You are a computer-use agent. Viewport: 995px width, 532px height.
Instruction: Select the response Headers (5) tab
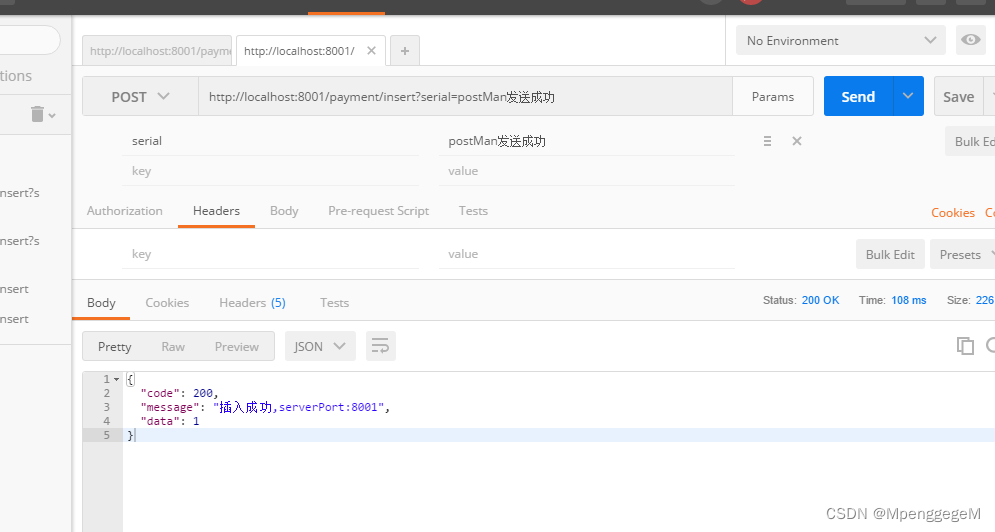(252, 303)
